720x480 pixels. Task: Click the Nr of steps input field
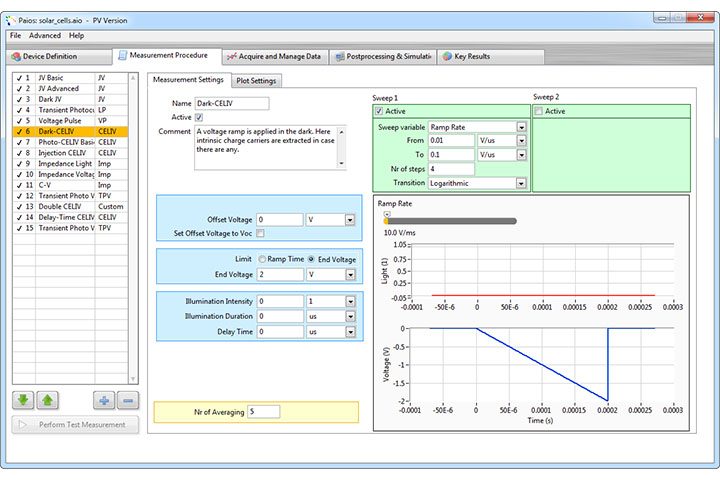(x=451, y=169)
